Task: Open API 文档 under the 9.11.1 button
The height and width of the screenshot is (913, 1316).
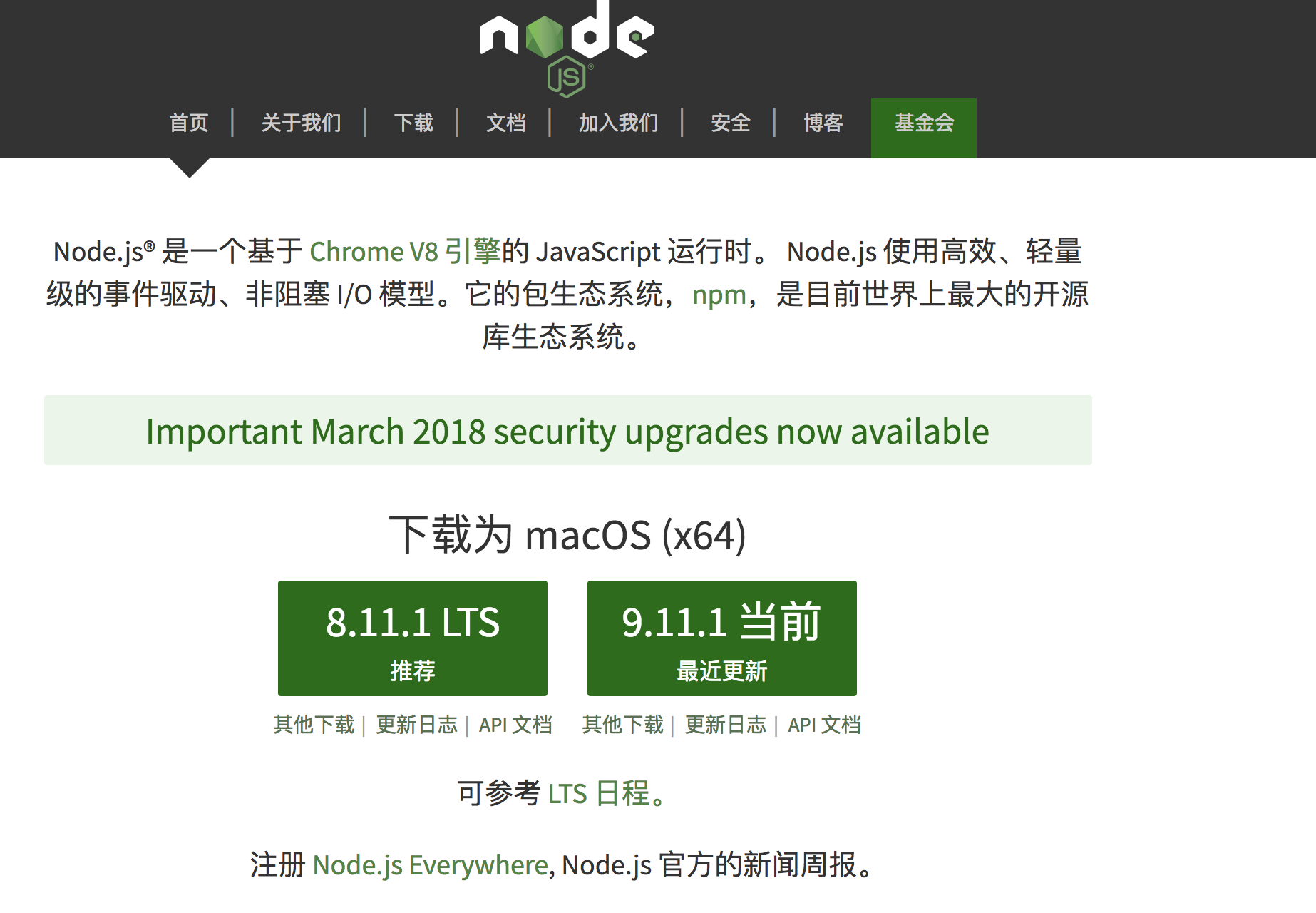Action: point(824,725)
